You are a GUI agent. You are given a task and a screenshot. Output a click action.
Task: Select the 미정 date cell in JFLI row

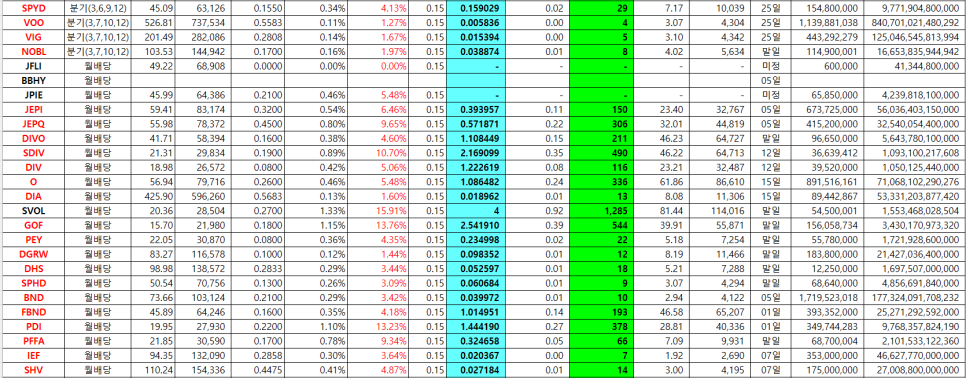(771, 65)
